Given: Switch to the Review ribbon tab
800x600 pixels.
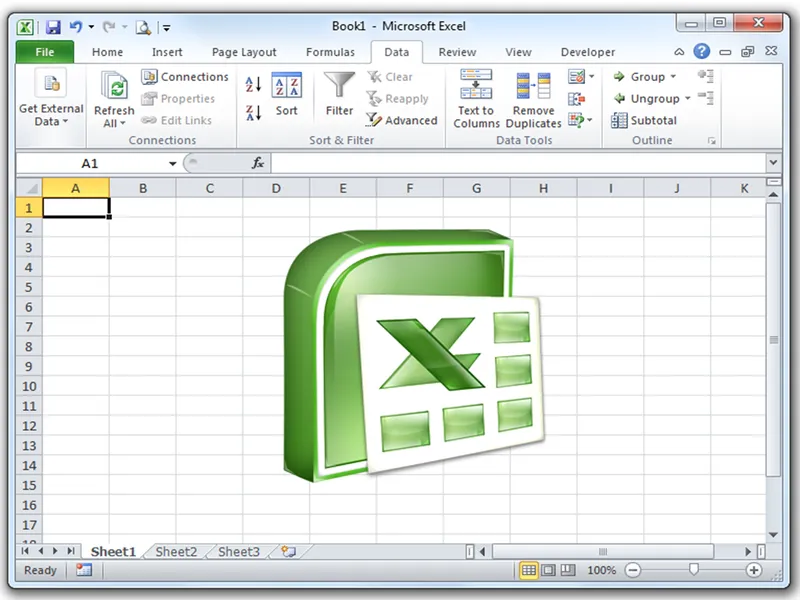Looking at the screenshot, I should [458, 52].
